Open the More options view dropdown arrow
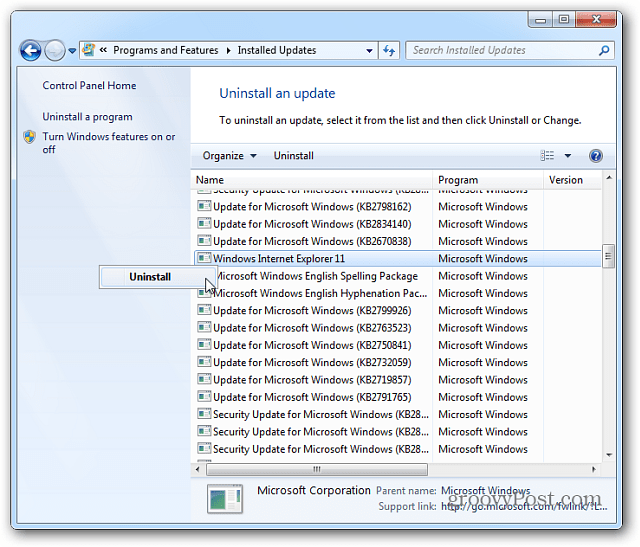640x547 pixels. point(568,156)
